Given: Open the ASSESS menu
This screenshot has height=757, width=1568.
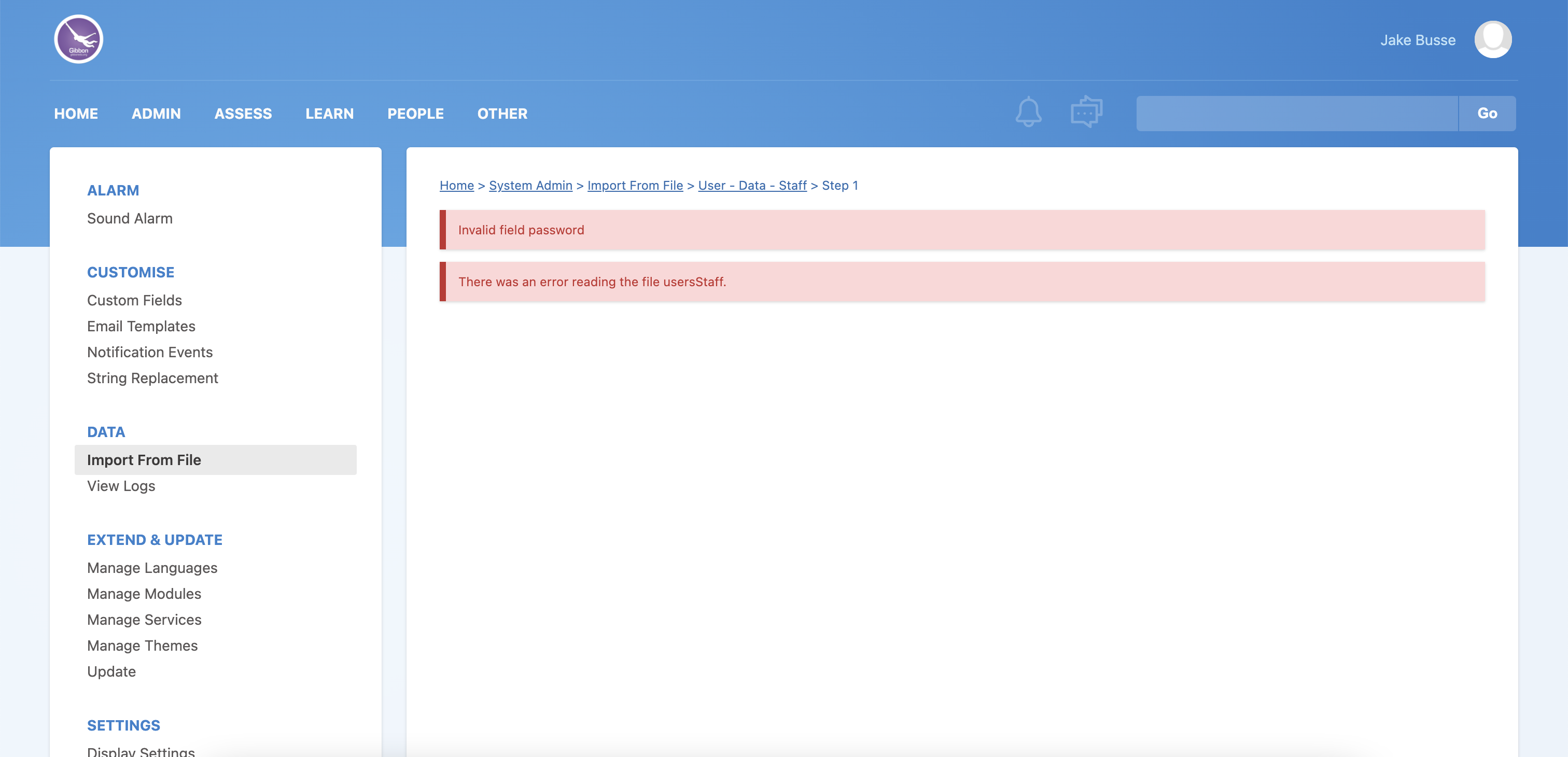Looking at the screenshot, I should [243, 113].
